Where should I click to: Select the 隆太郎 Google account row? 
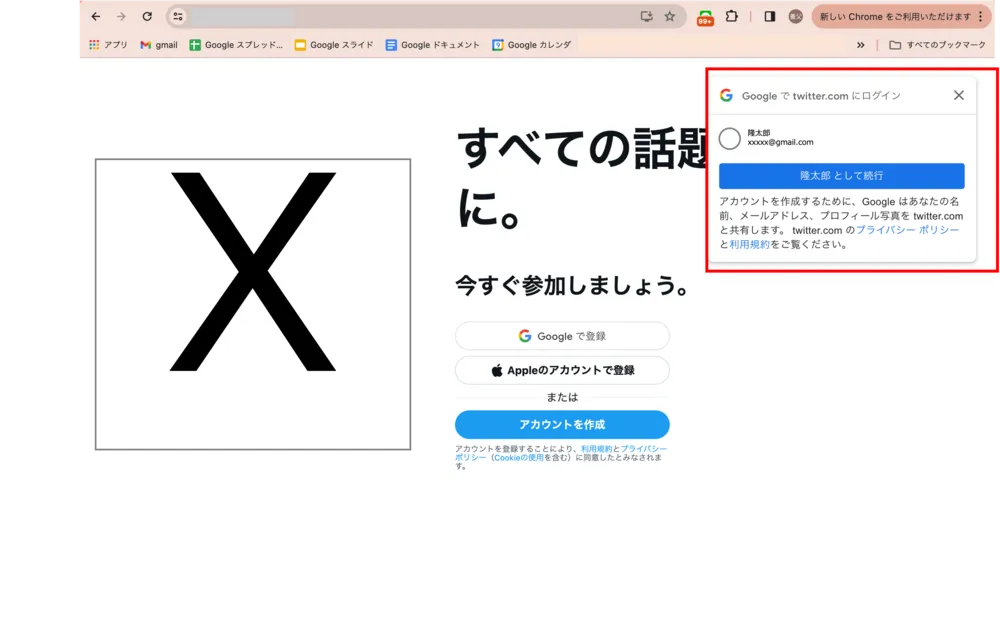pos(841,138)
